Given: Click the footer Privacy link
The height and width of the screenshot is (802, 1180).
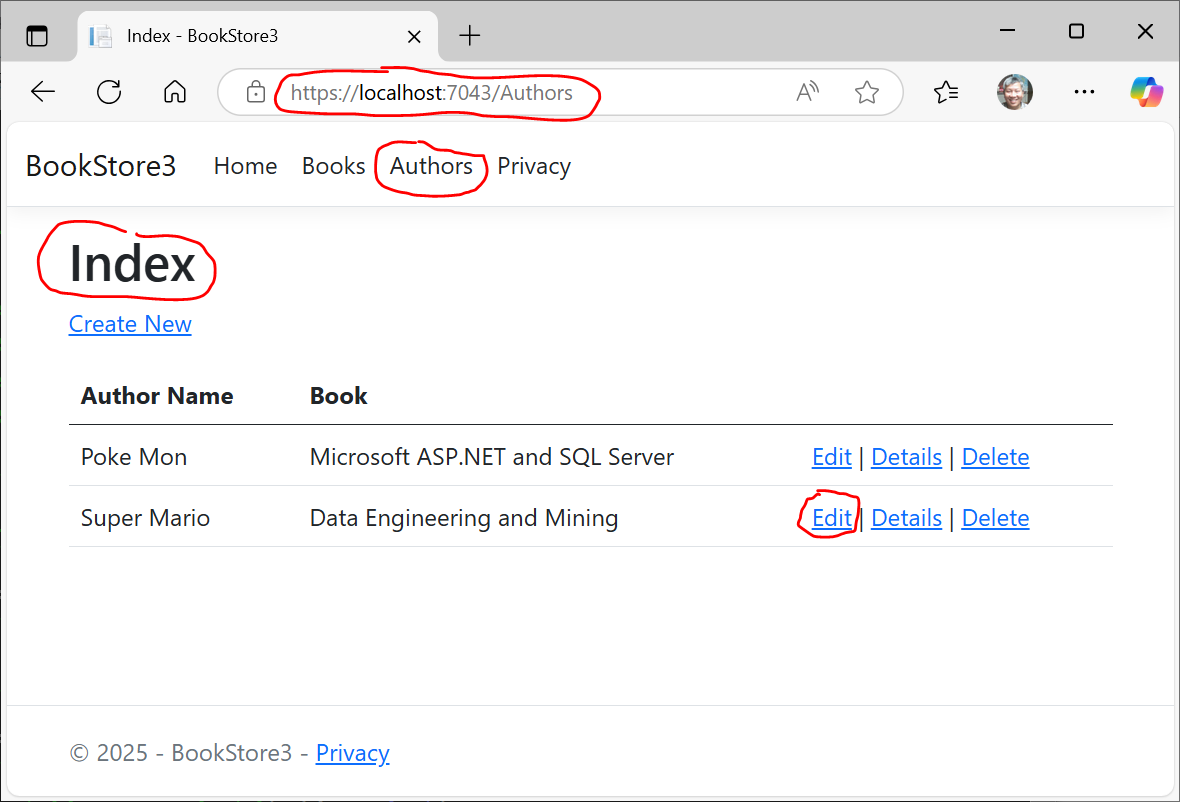Looking at the screenshot, I should point(352,752).
